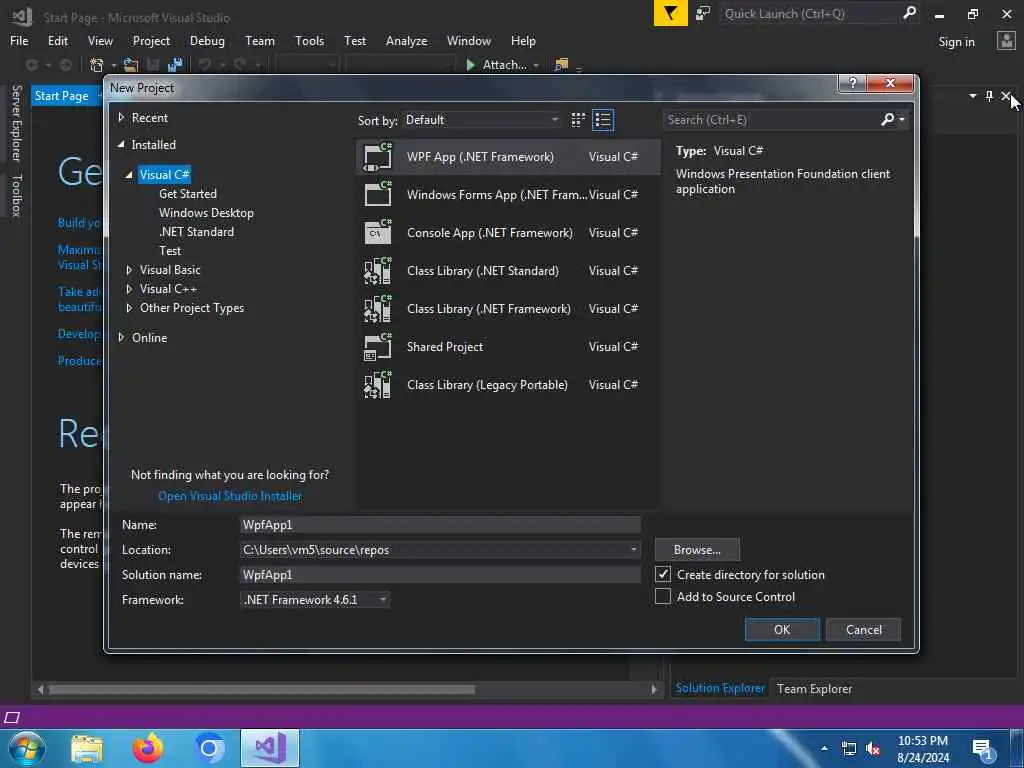Switch to the Solution Explorer tab
The height and width of the screenshot is (768, 1024).
point(720,688)
